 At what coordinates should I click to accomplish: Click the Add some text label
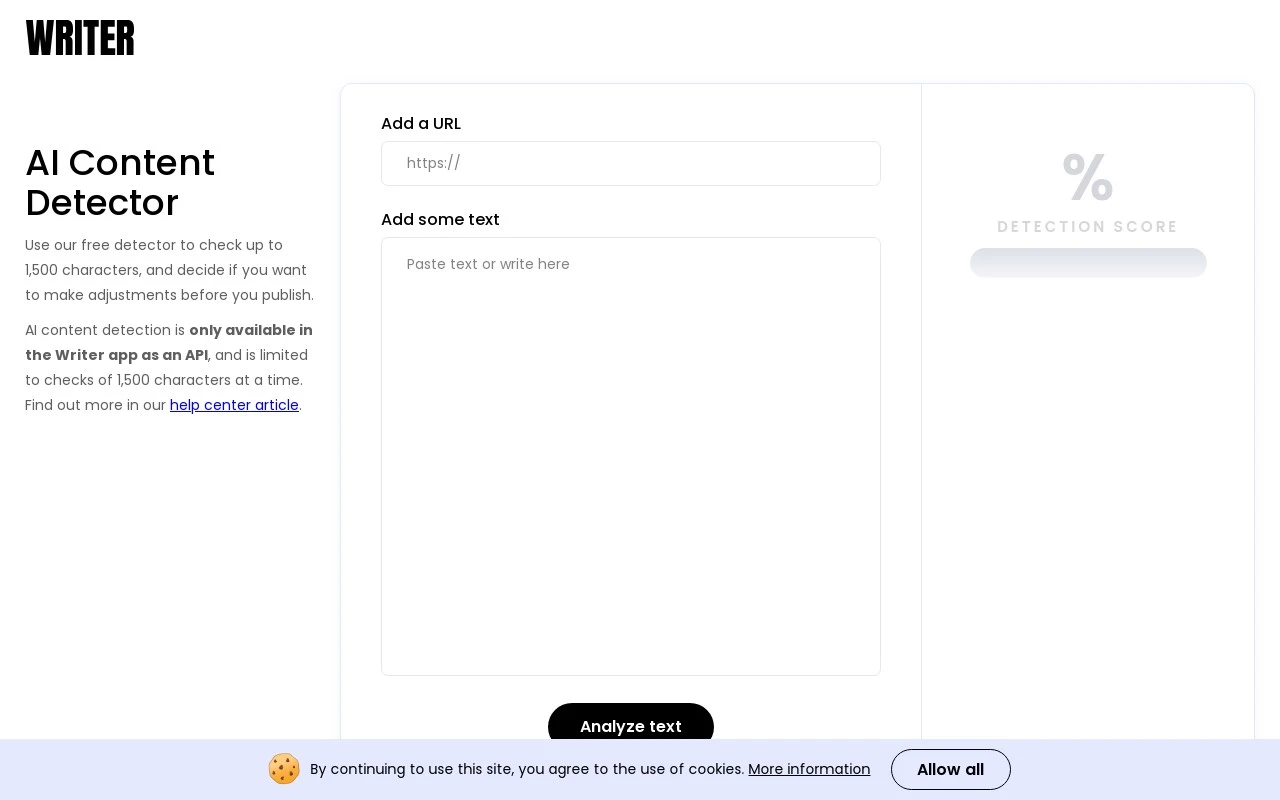coord(440,219)
